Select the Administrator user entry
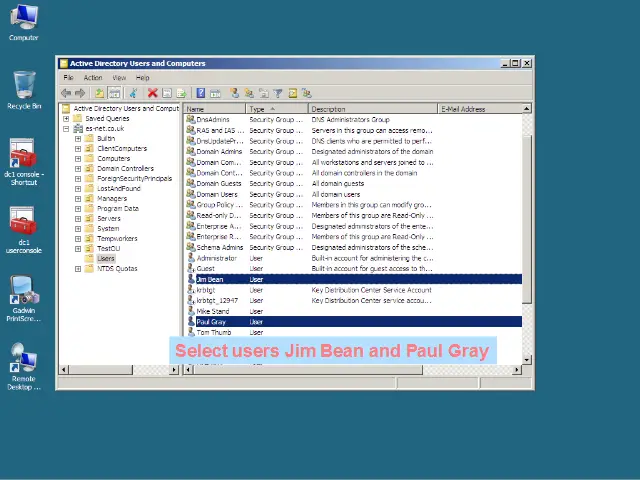Viewport: 640px width, 480px height. pos(216,258)
